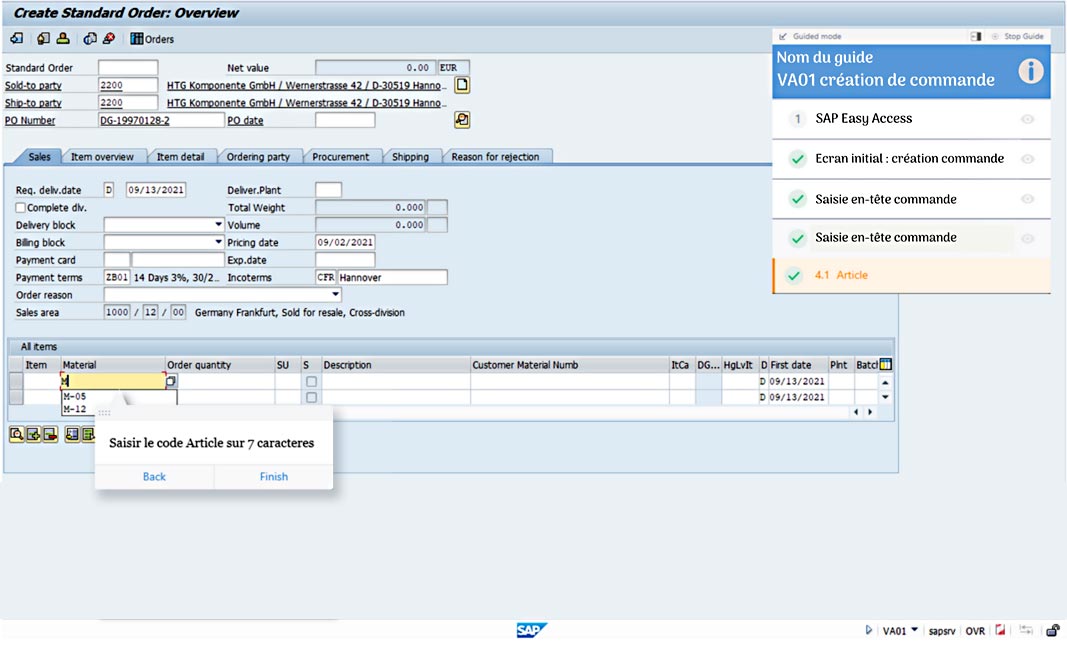
Task: Click the Incoterms location field Hannover
Action: pyautogui.click(x=392, y=277)
